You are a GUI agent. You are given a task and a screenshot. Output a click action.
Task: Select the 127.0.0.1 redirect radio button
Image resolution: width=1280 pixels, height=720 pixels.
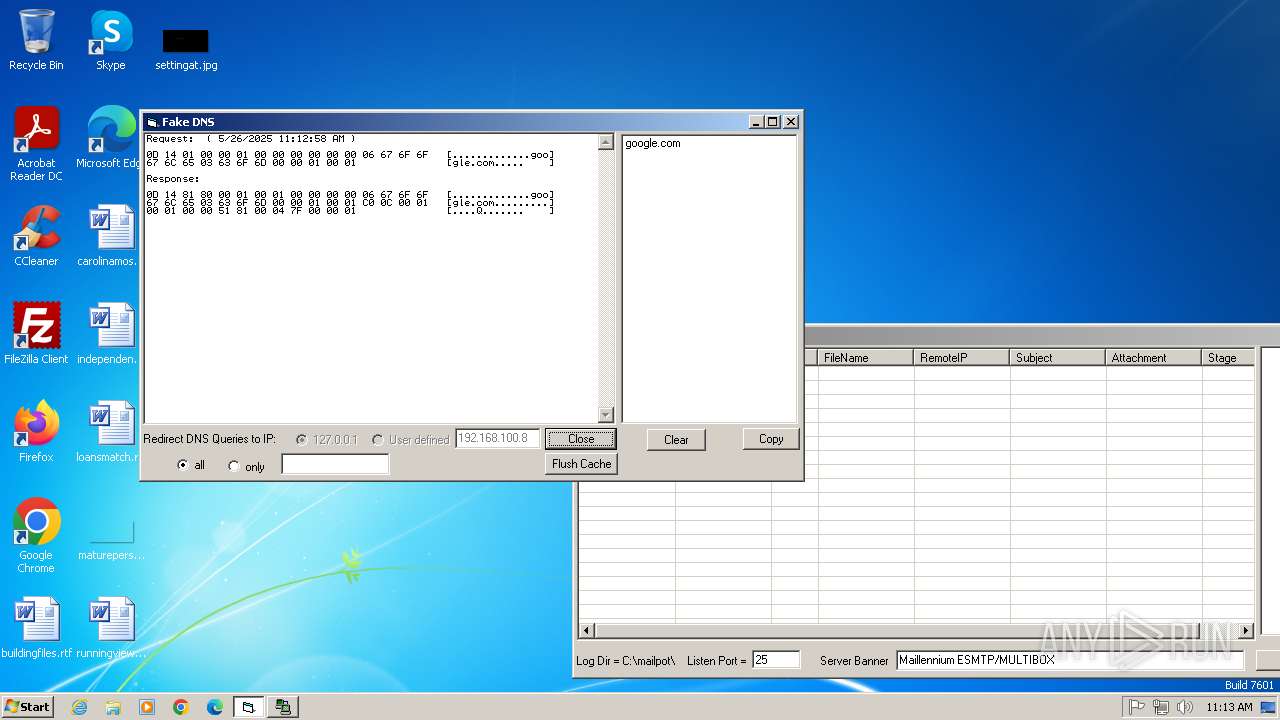coord(302,440)
